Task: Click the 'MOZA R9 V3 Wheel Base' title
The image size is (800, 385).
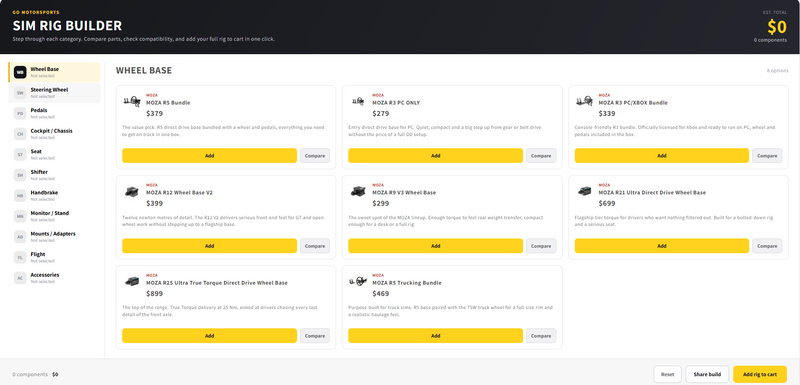Action: (x=404, y=193)
